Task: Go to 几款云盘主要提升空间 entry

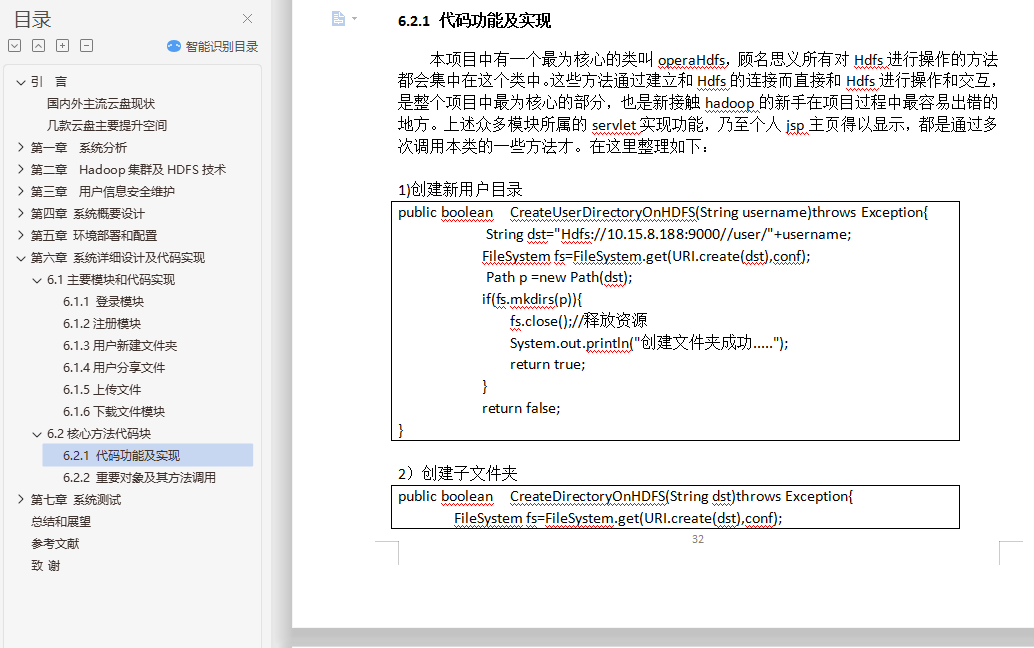Action: pos(107,125)
